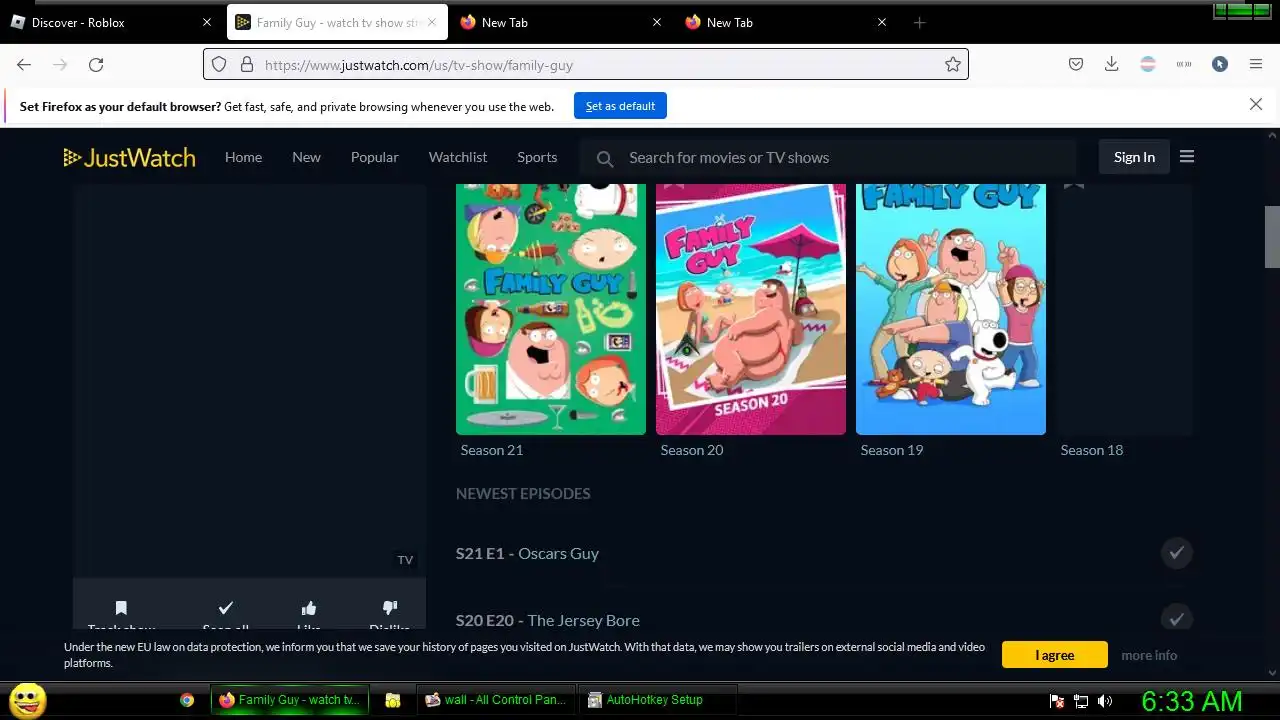Click the search magnifier icon

click(x=604, y=158)
